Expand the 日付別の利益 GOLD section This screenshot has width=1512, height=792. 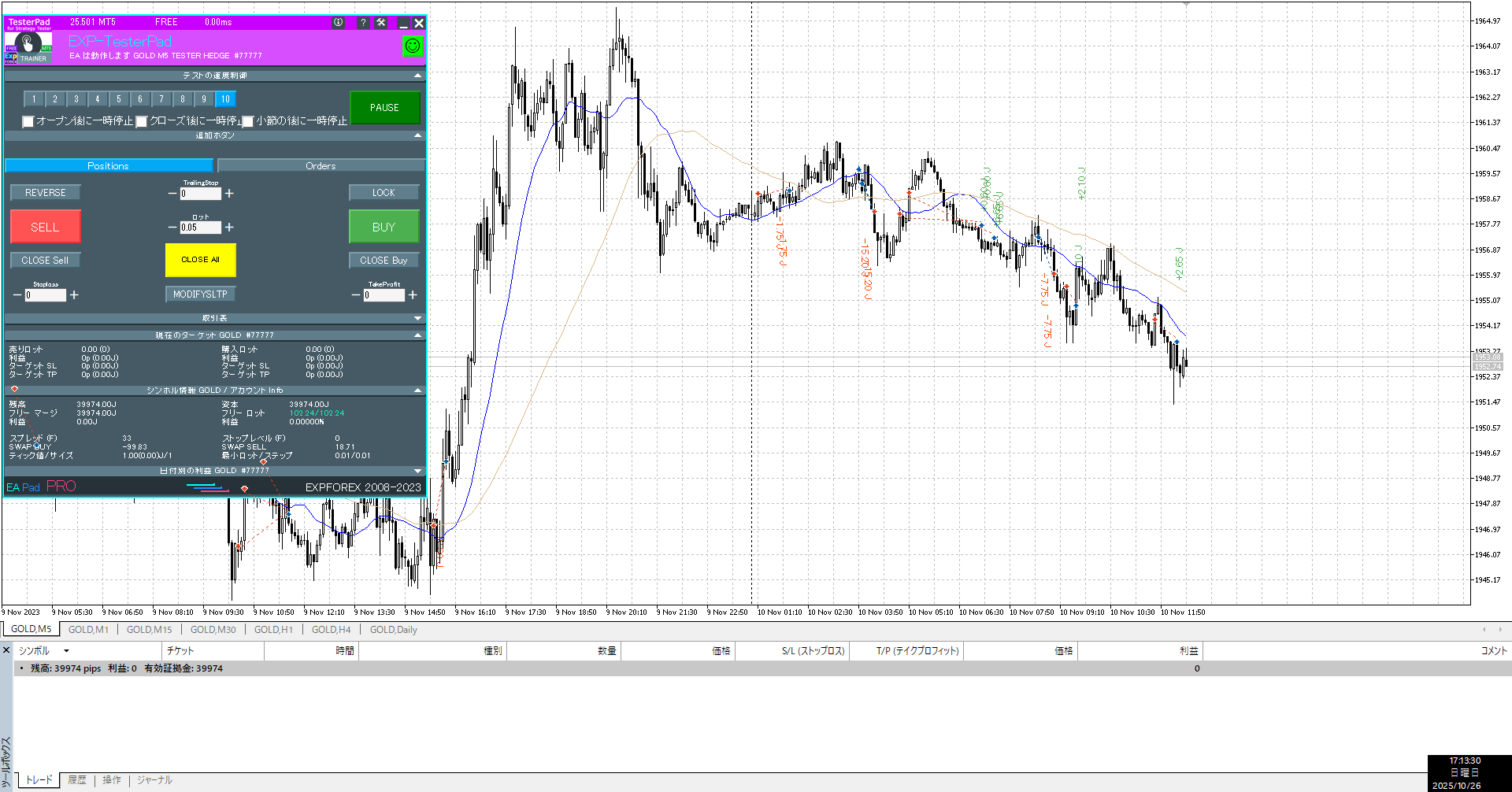point(417,471)
